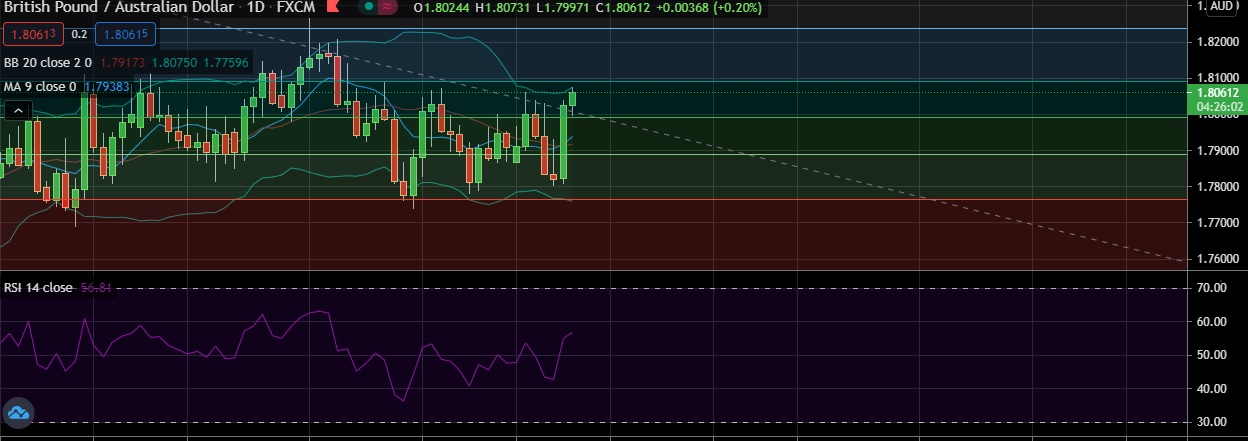
Task: Click the 70.00 RSI axis label
Action: click(1211, 288)
